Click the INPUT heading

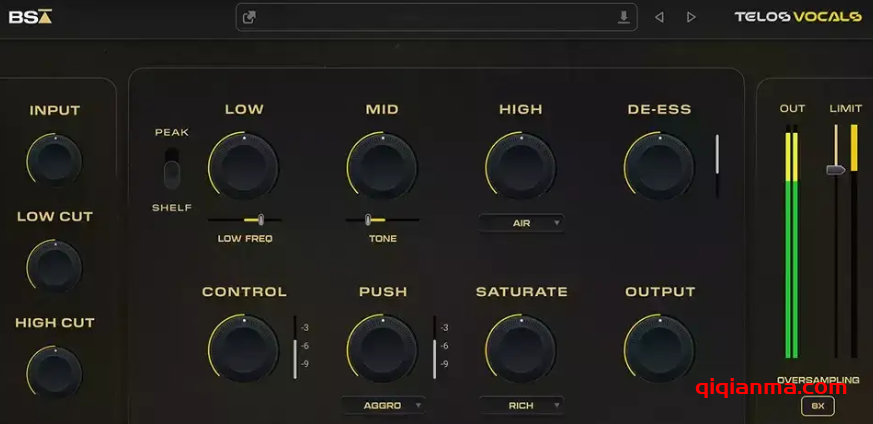point(55,111)
